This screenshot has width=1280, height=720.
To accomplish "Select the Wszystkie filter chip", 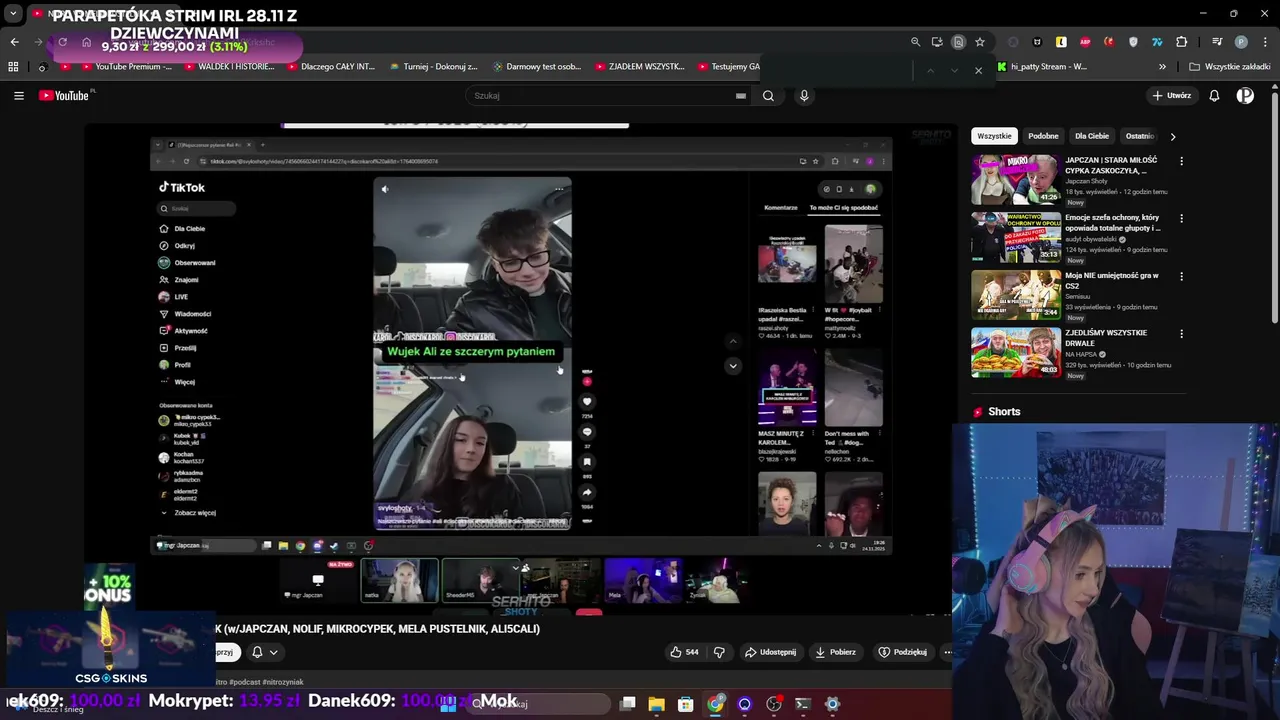I will pos(994,136).
